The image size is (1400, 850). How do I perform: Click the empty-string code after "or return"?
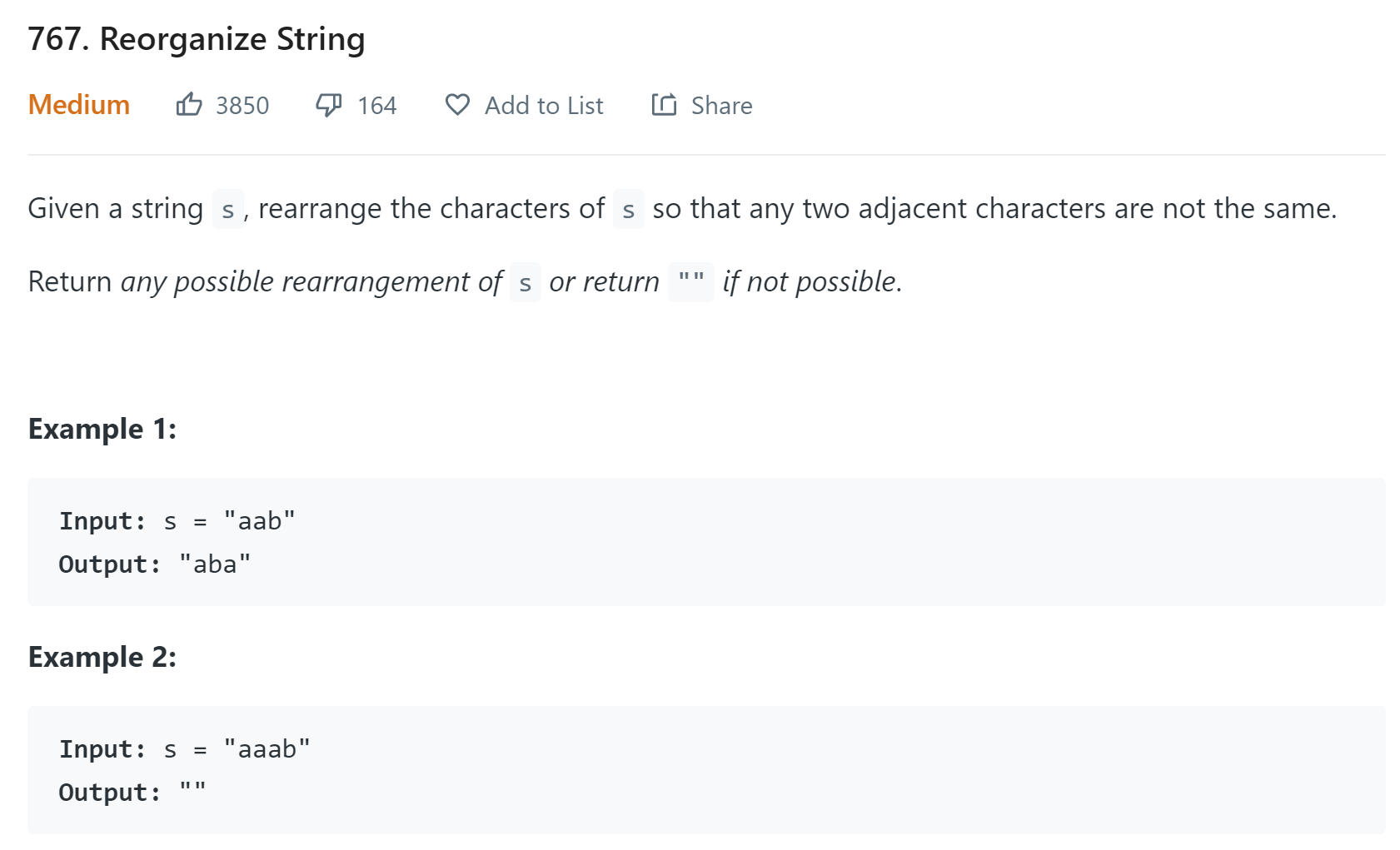tap(690, 281)
